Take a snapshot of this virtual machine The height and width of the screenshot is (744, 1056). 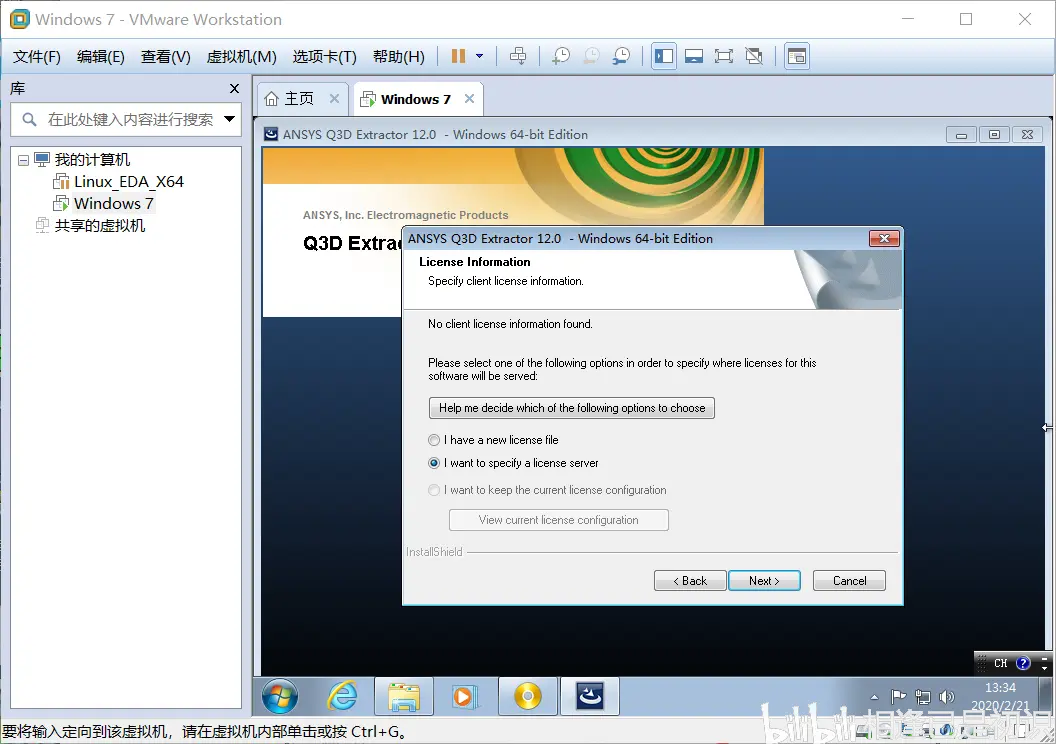pos(560,56)
